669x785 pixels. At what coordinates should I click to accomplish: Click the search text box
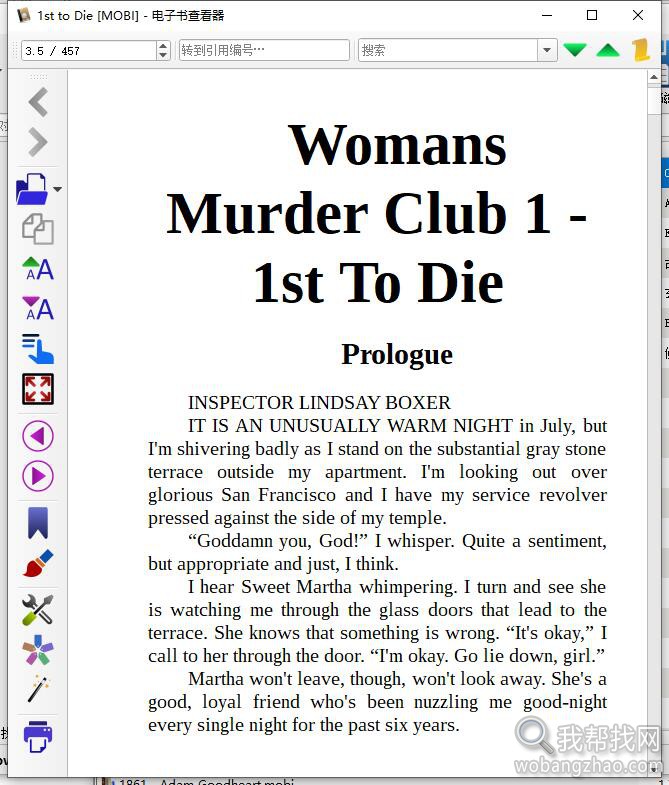coord(448,50)
